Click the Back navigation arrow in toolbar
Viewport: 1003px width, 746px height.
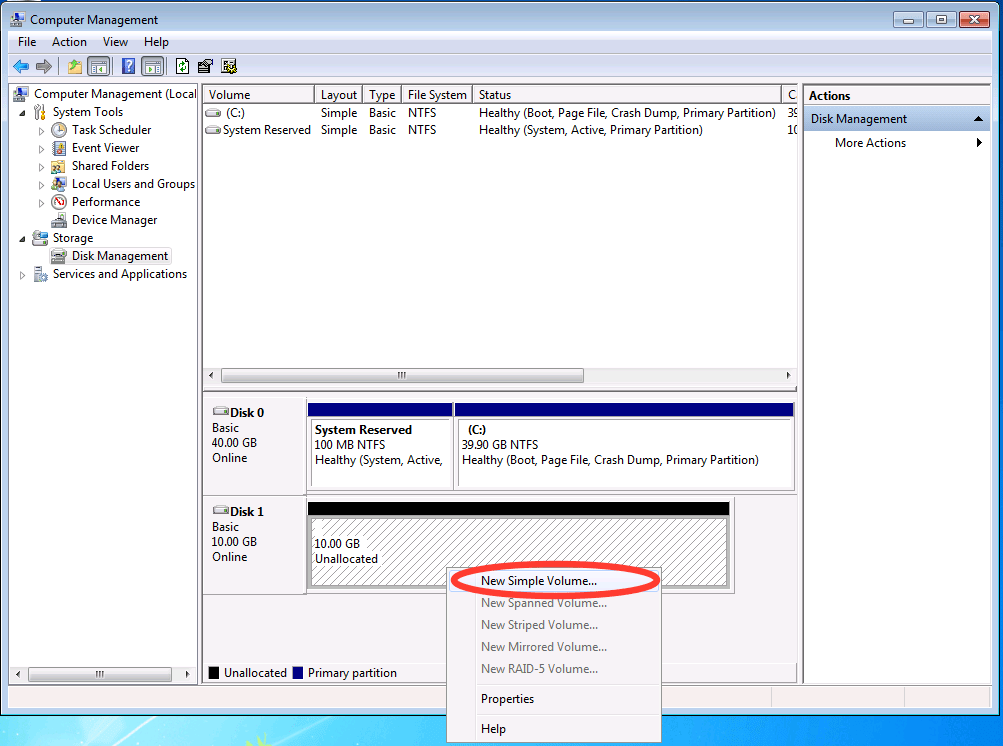pyautogui.click(x=21, y=66)
